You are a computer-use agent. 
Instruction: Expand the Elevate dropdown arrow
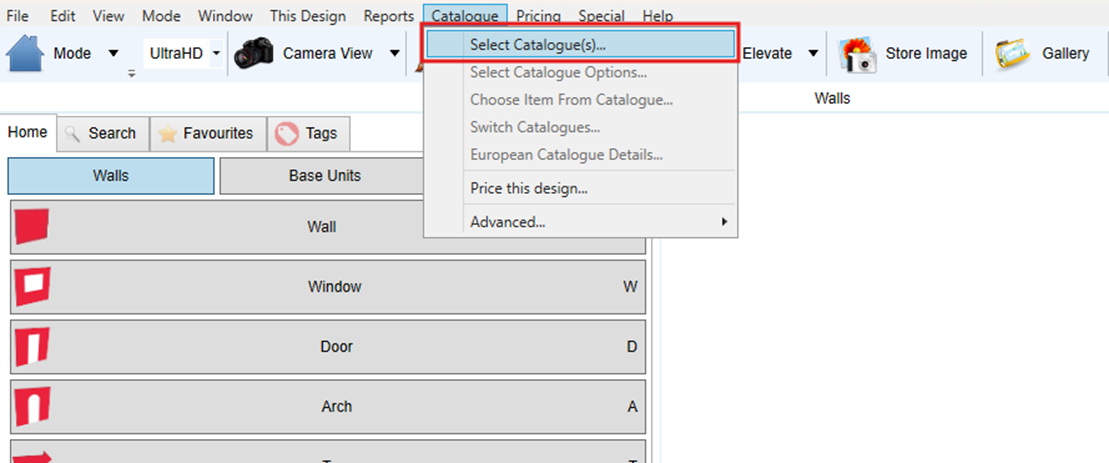click(813, 54)
